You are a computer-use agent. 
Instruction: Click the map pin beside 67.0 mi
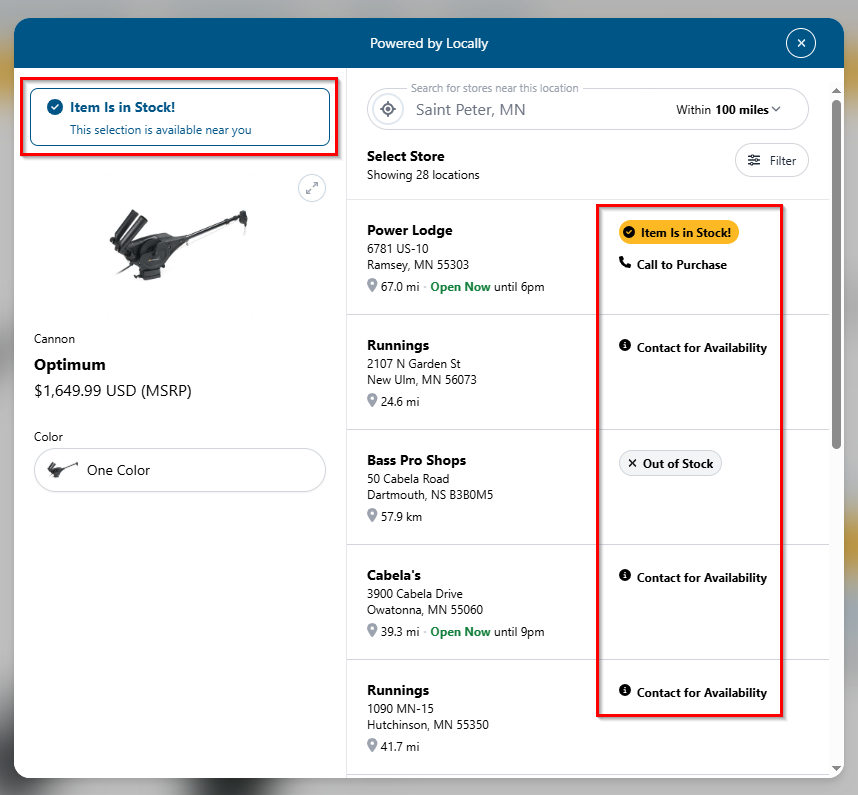point(372,286)
